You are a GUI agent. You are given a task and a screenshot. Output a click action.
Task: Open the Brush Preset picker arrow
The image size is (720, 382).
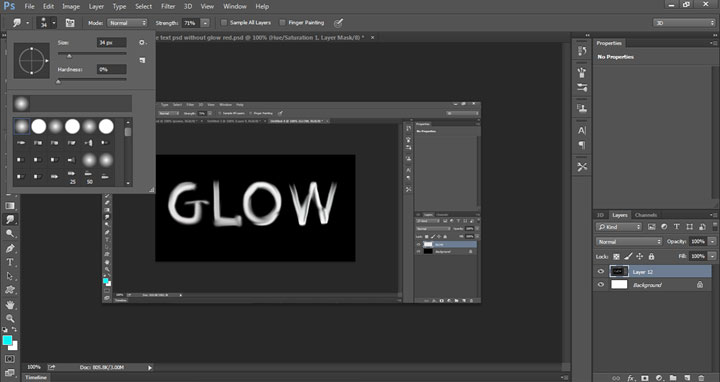tap(54, 22)
